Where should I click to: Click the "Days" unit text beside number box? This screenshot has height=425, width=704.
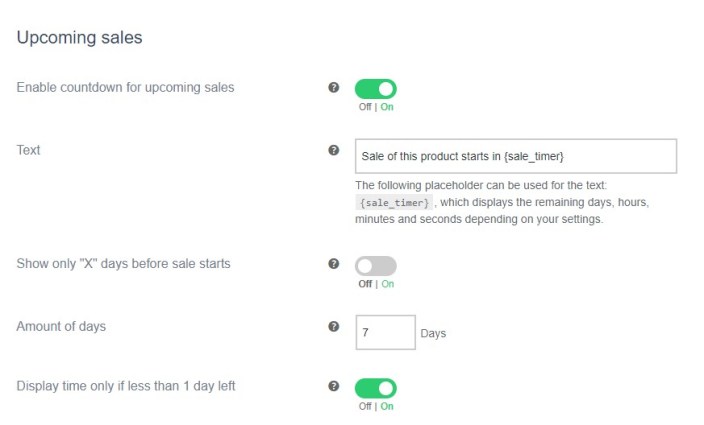tap(433, 333)
